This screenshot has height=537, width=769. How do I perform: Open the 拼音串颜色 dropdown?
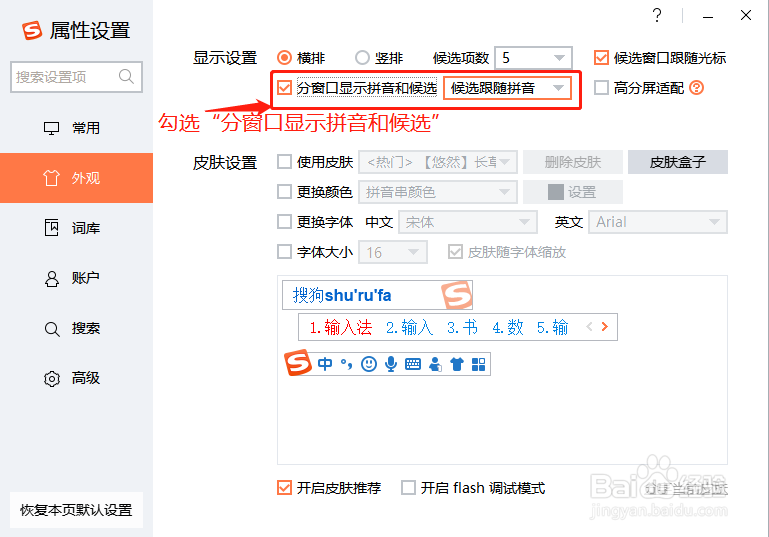[438, 192]
